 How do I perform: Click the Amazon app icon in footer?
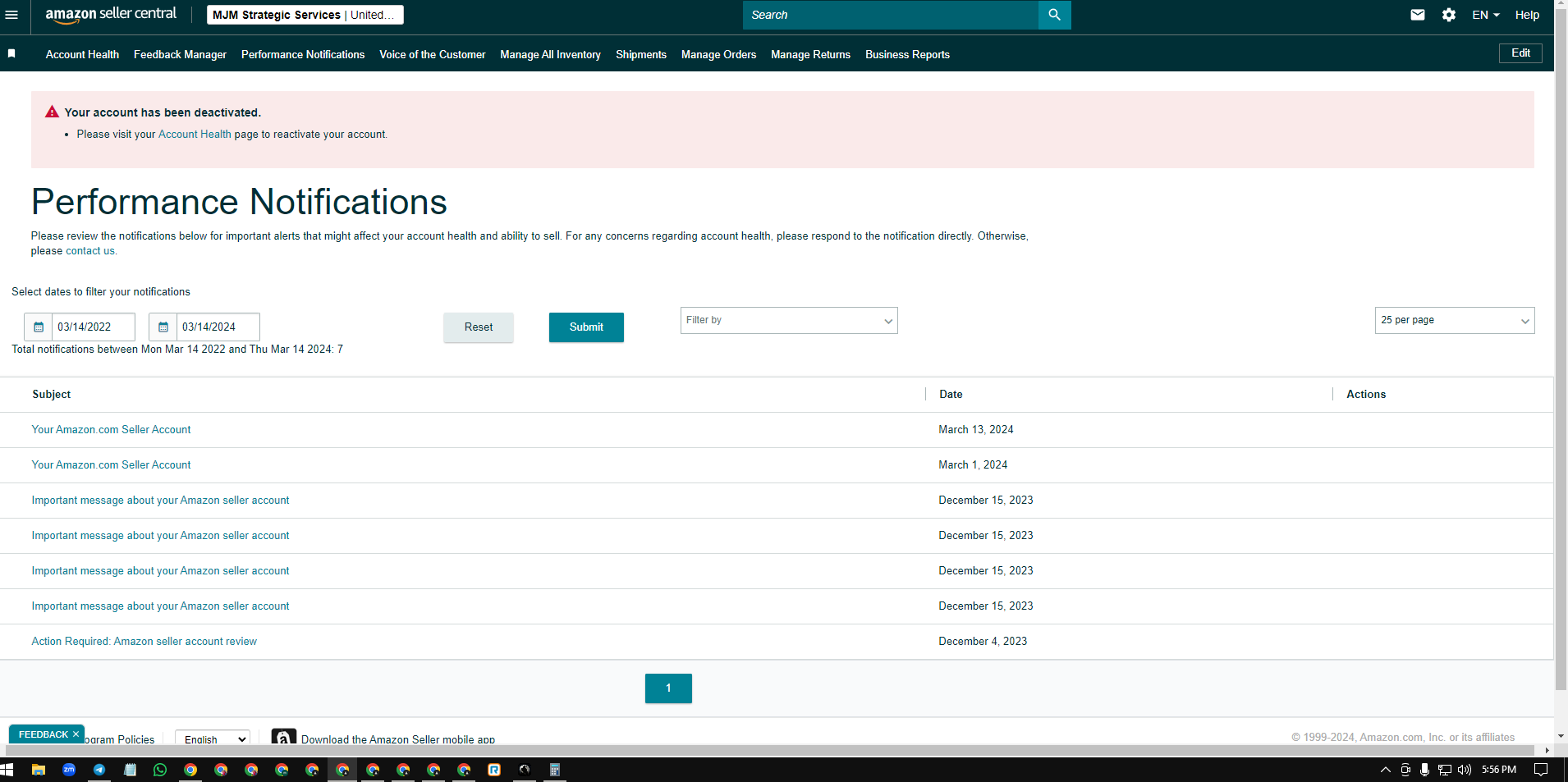(283, 737)
